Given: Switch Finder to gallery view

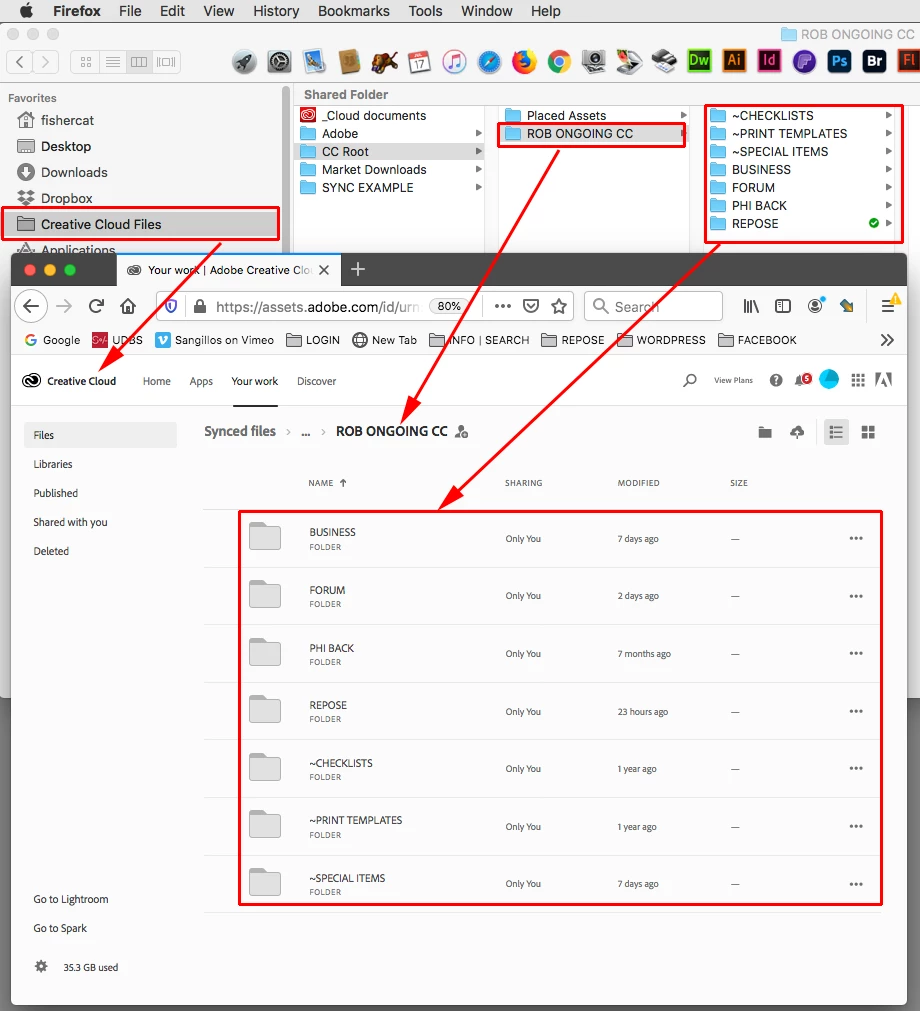Looking at the screenshot, I should pos(166,62).
